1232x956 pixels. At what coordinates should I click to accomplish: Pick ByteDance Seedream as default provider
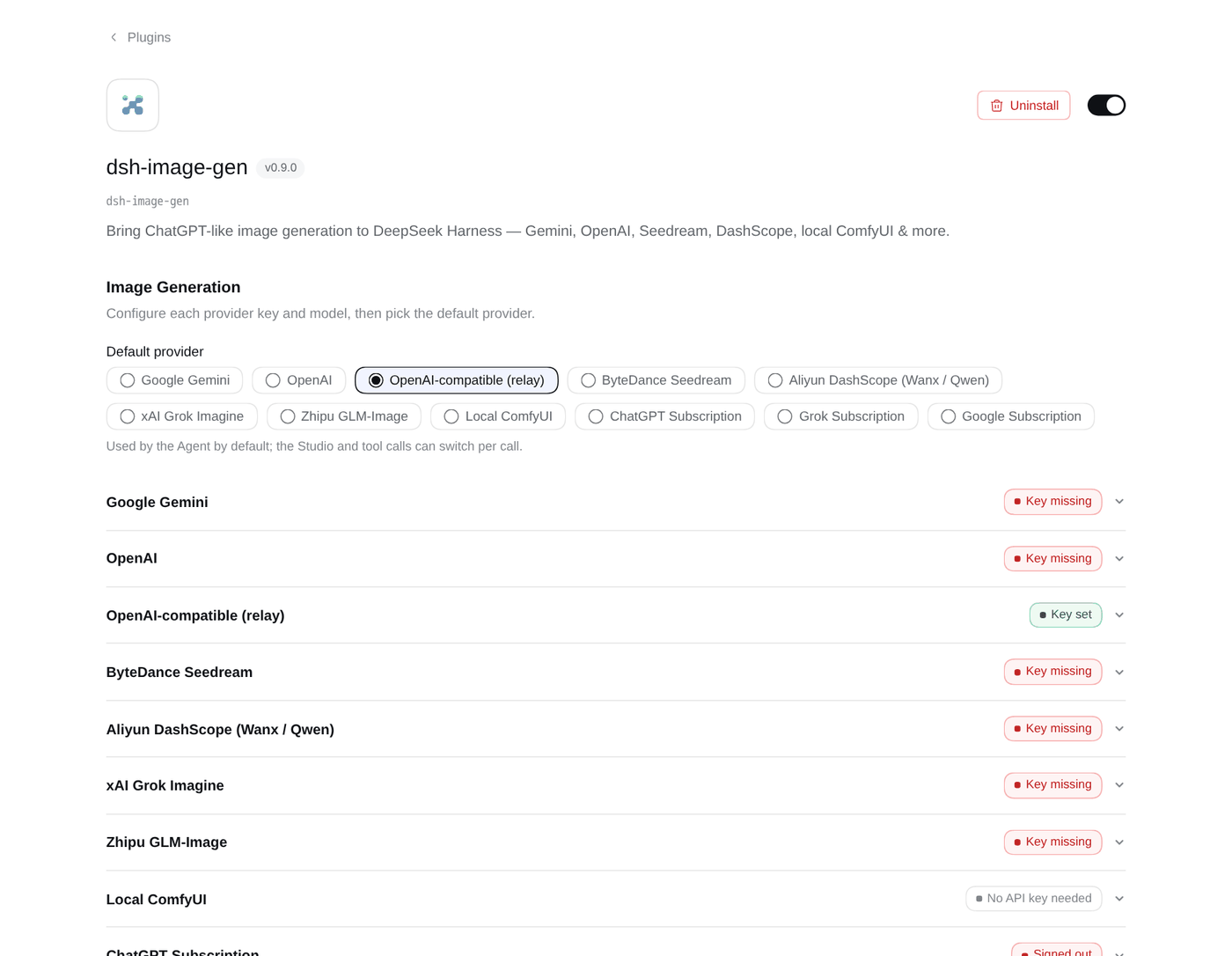tap(656, 380)
